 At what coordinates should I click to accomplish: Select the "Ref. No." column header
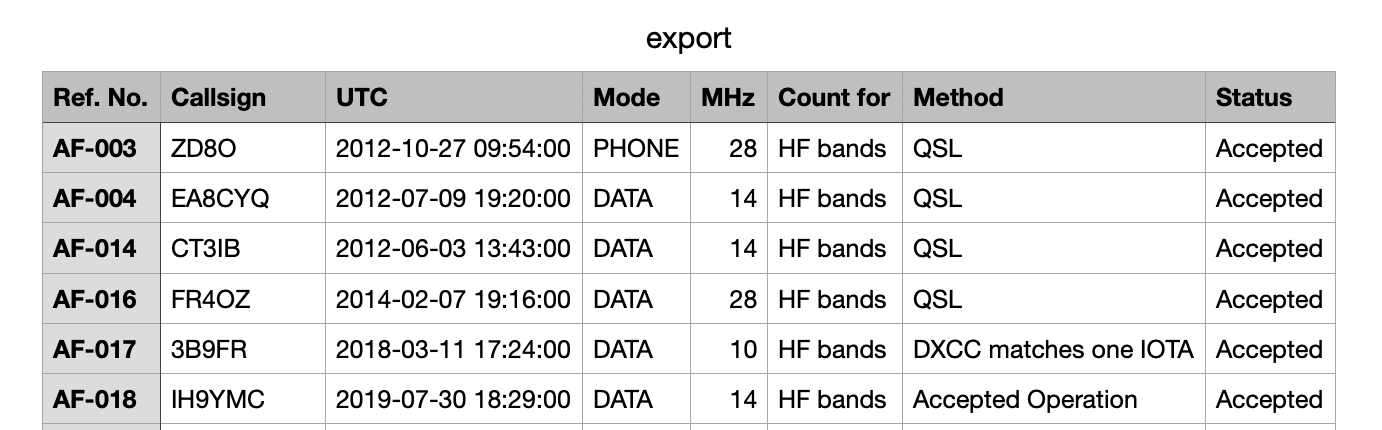pos(101,98)
